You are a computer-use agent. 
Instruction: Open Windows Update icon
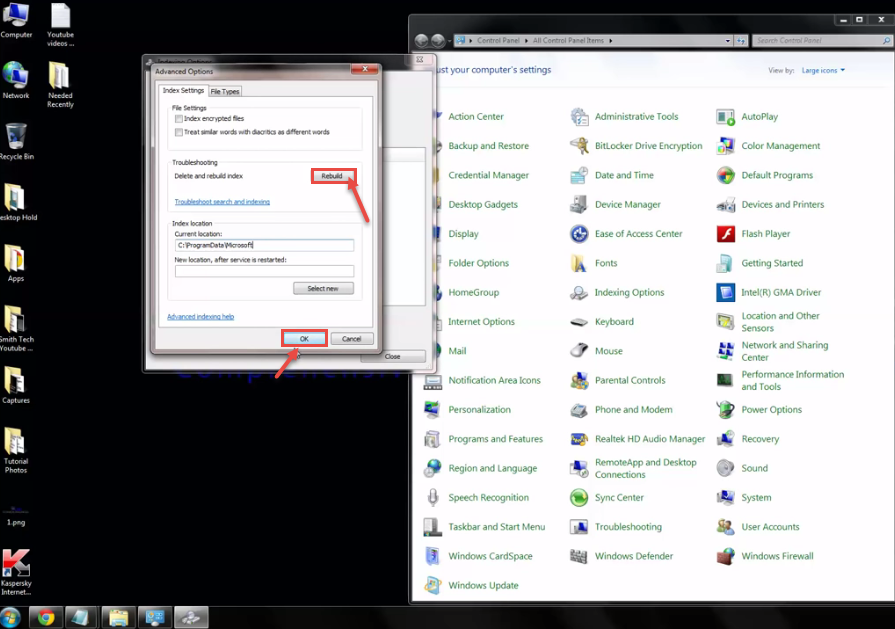[433, 585]
